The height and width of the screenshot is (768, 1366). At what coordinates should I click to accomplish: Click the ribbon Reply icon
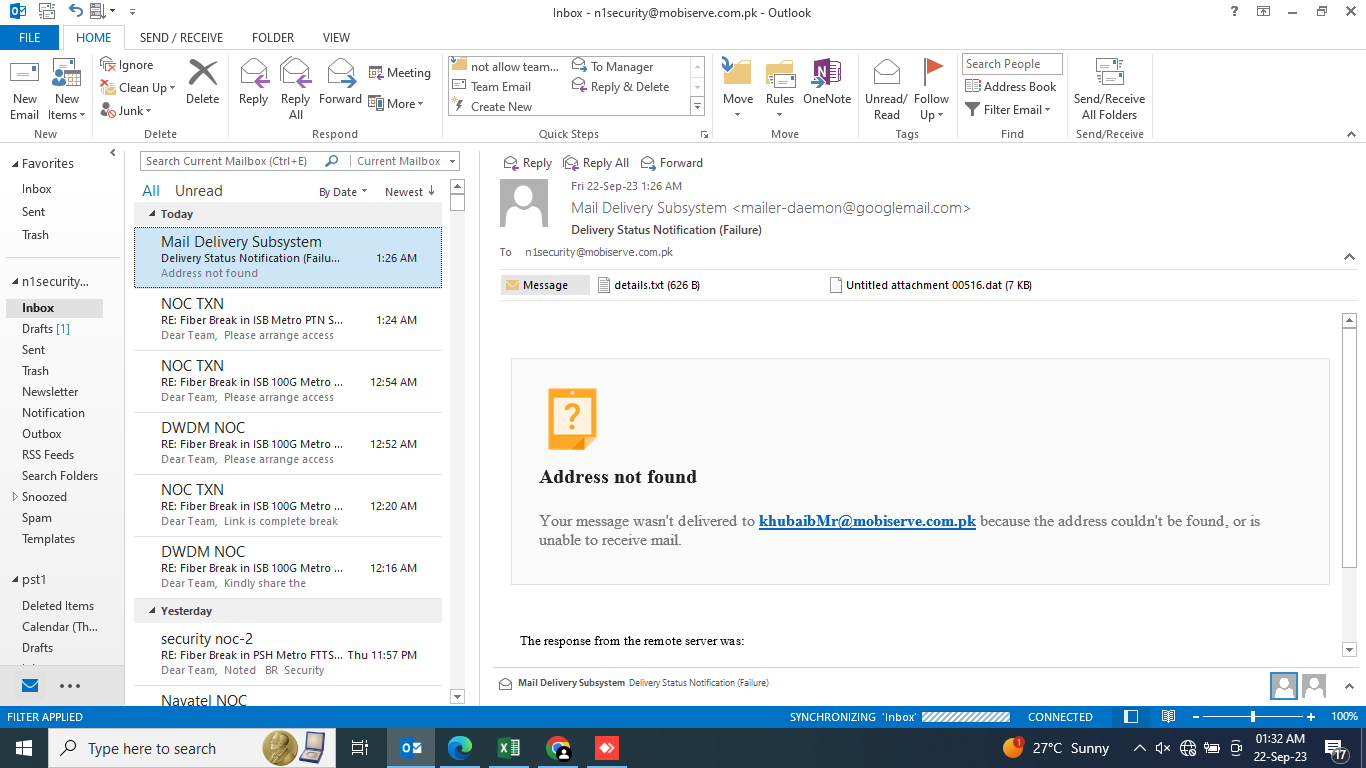click(x=254, y=74)
